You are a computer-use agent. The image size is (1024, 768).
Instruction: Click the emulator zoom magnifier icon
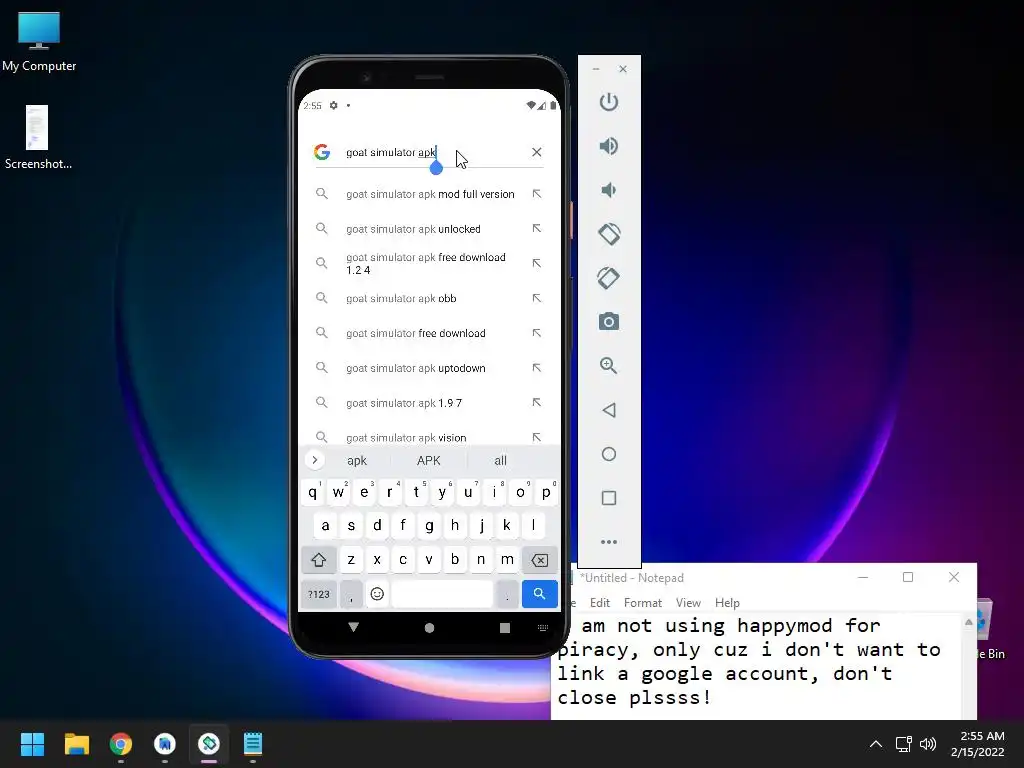609,366
